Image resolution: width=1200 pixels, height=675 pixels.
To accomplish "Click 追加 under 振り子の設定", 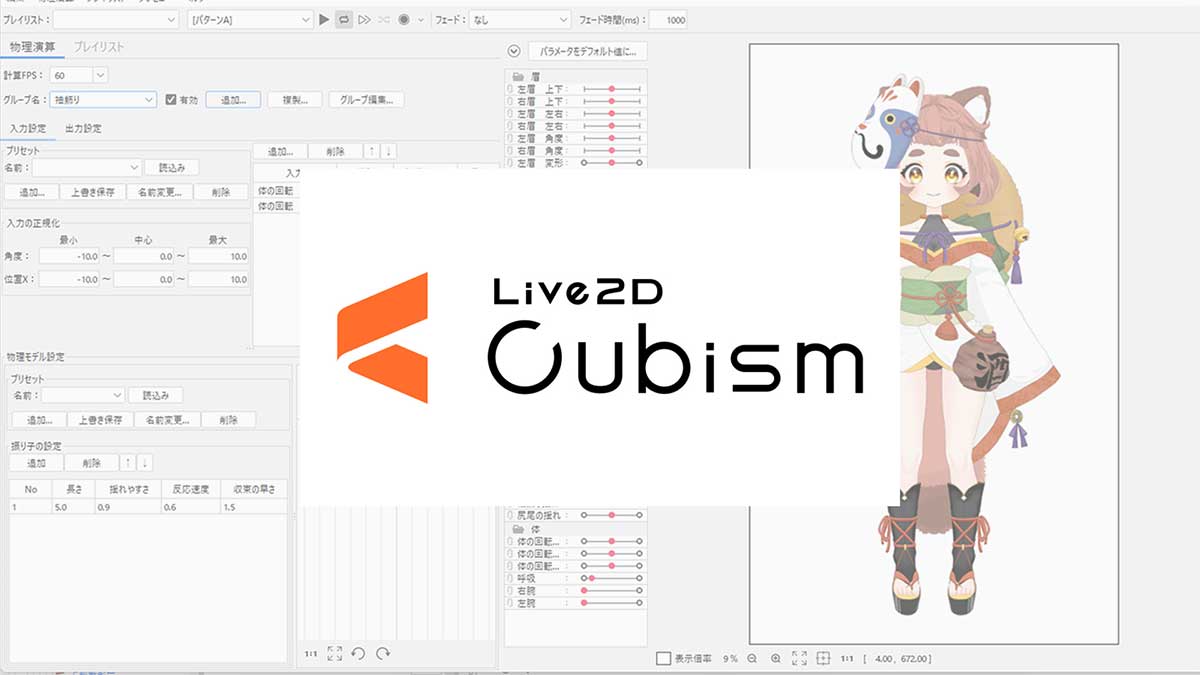I will 37,463.
